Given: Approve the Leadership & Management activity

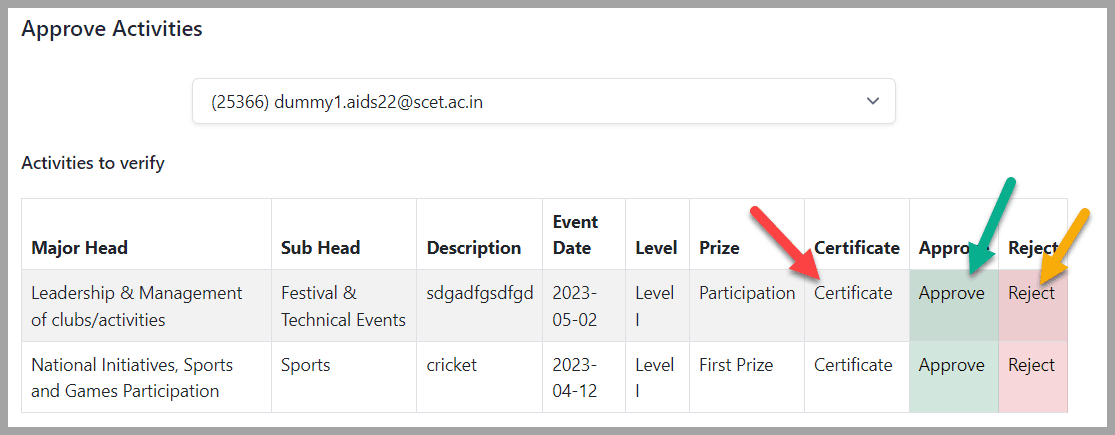Looking at the screenshot, I should 951,293.
